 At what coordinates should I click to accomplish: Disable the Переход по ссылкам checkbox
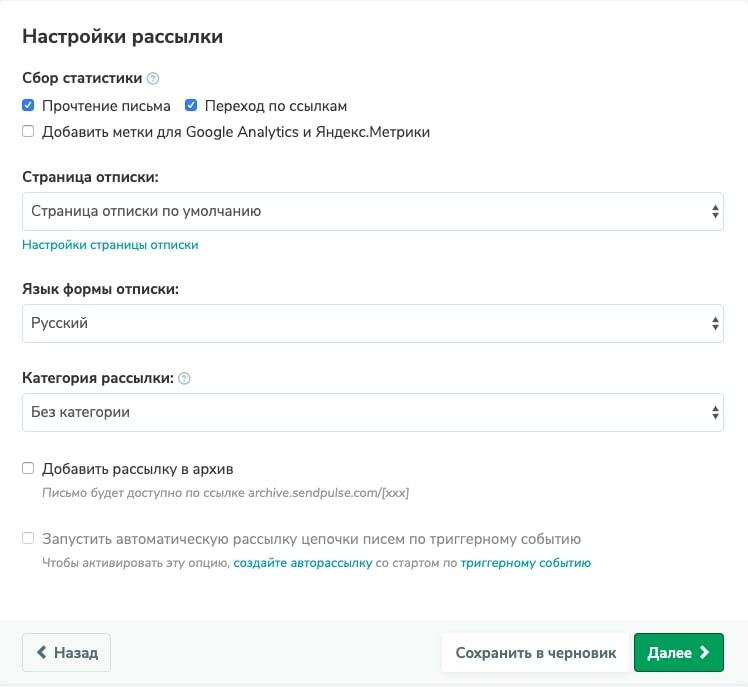click(x=191, y=105)
